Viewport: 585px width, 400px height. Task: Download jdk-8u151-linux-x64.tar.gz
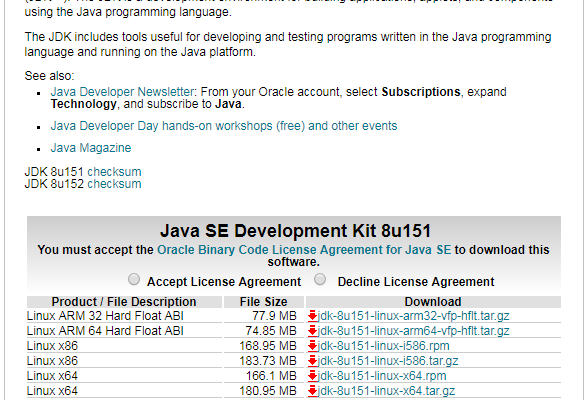coord(386,391)
